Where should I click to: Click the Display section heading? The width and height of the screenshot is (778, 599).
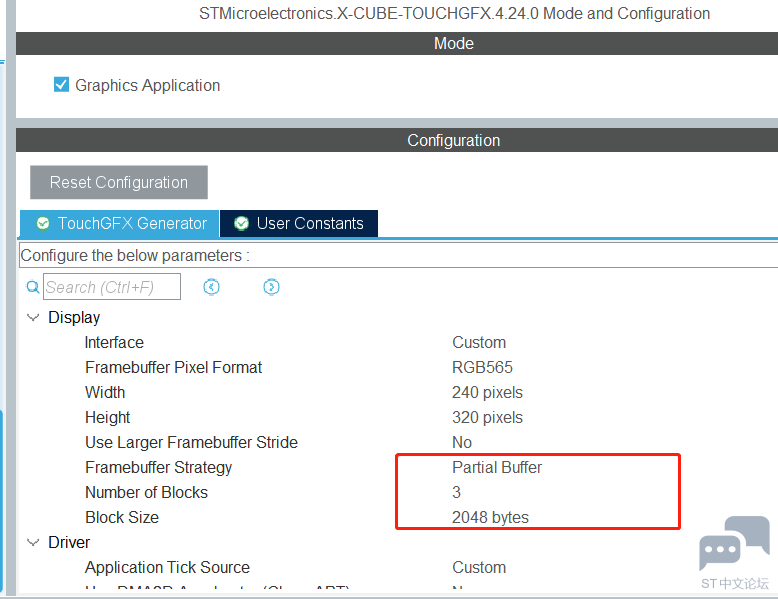click(x=74, y=317)
